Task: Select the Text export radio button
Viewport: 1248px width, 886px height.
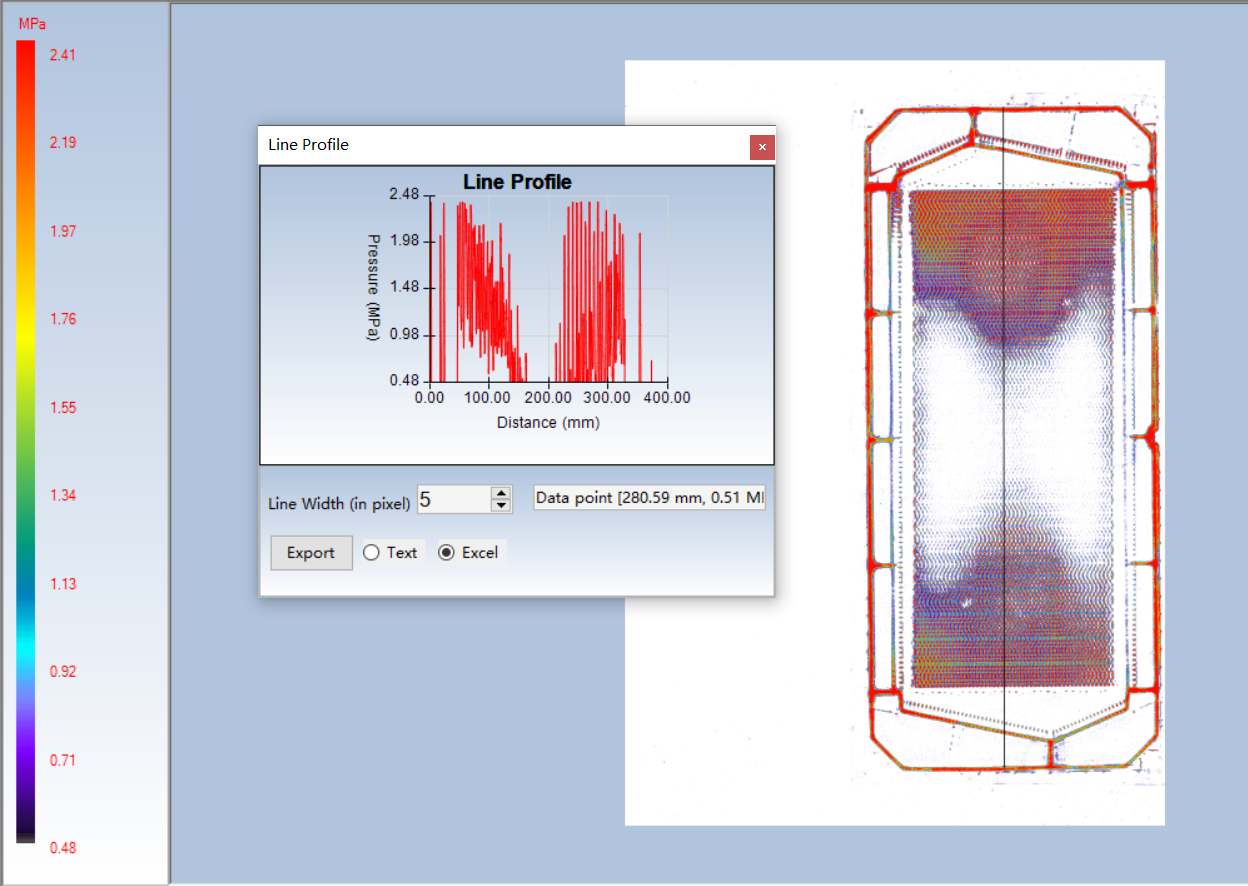Action: (x=372, y=553)
